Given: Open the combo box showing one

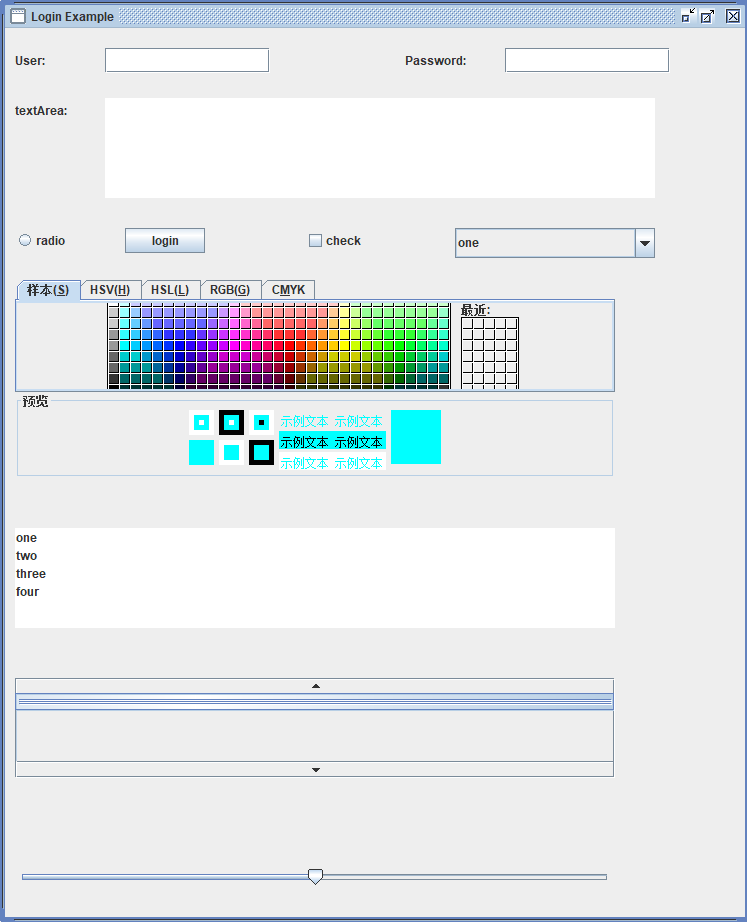Looking at the screenshot, I should tap(555, 243).
